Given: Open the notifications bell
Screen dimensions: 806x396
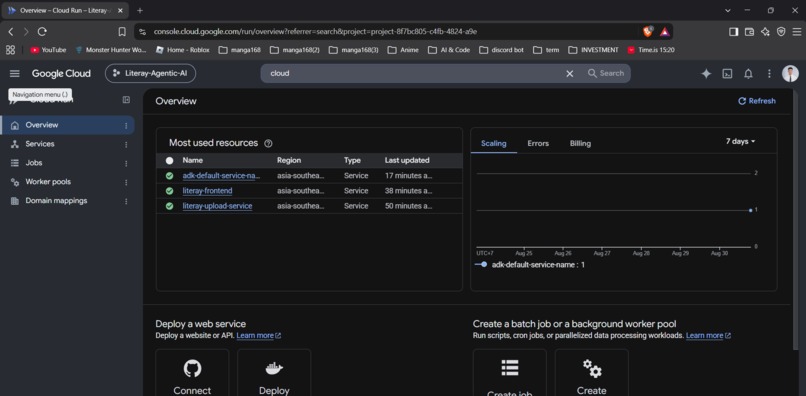Looking at the screenshot, I should (x=748, y=74).
